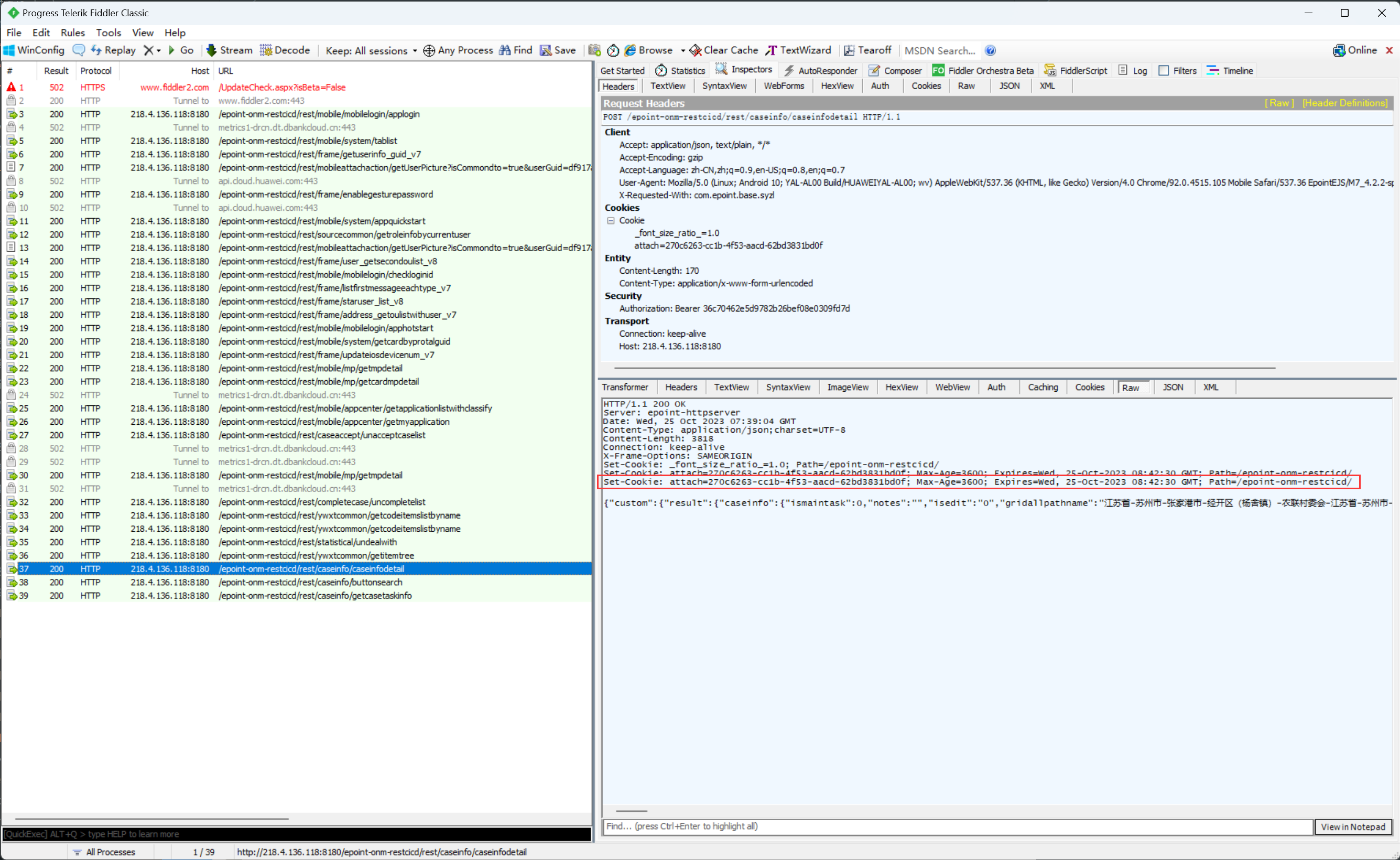Open the Rules menu

72,33
